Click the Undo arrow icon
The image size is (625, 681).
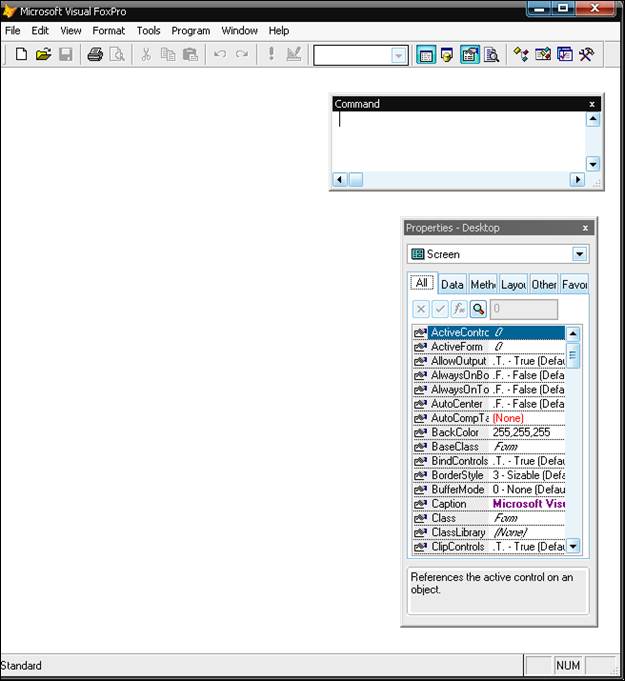(220, 54)
